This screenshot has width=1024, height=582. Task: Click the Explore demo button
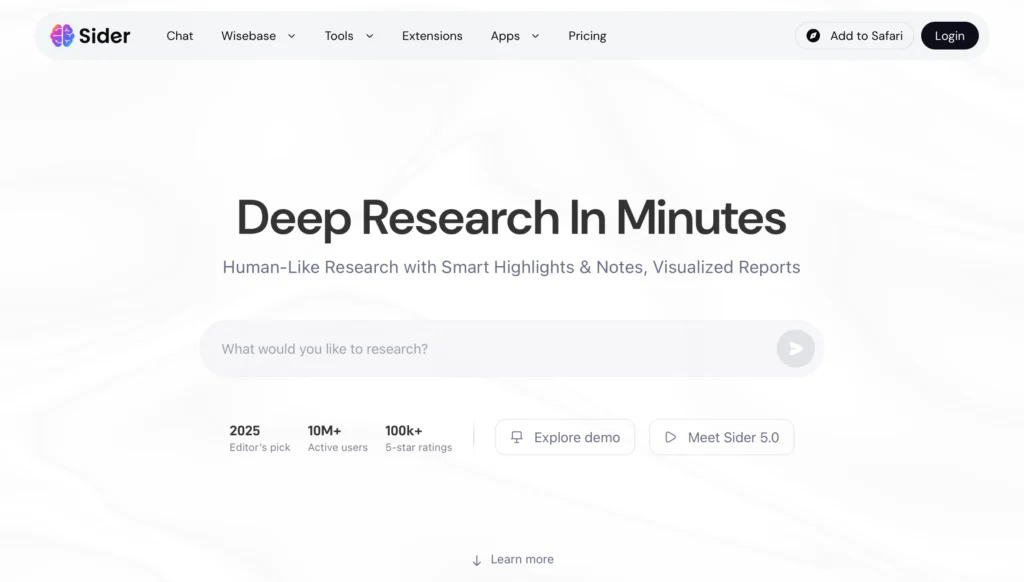565,437
